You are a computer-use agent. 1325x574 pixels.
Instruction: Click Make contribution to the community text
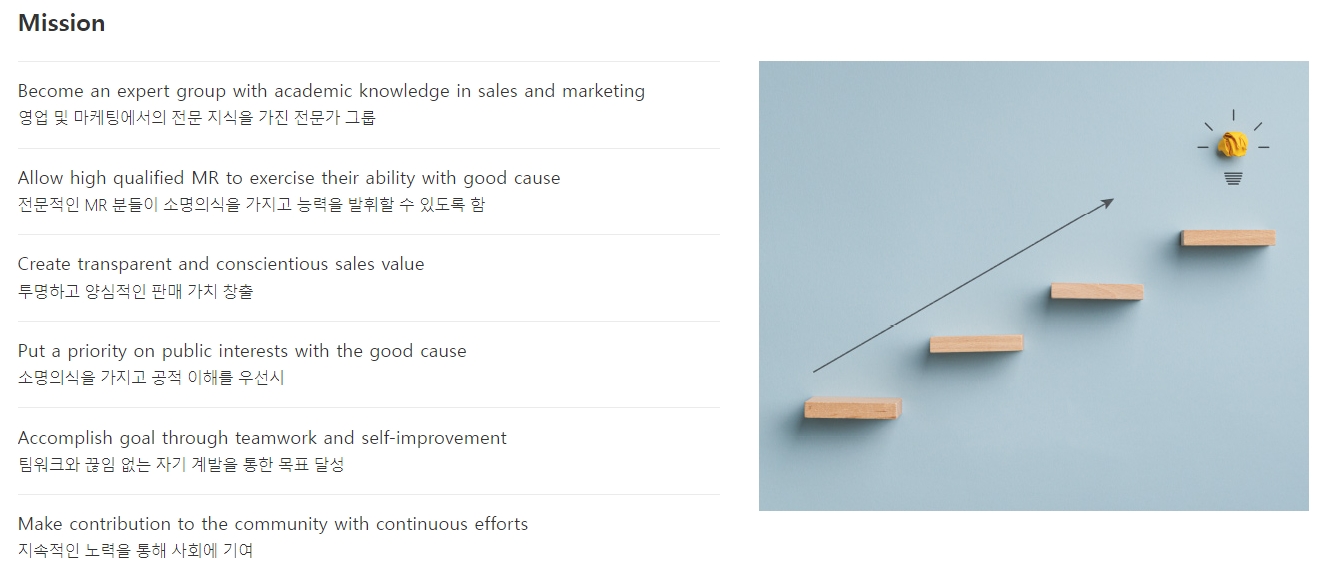click(x=273, y=524)
